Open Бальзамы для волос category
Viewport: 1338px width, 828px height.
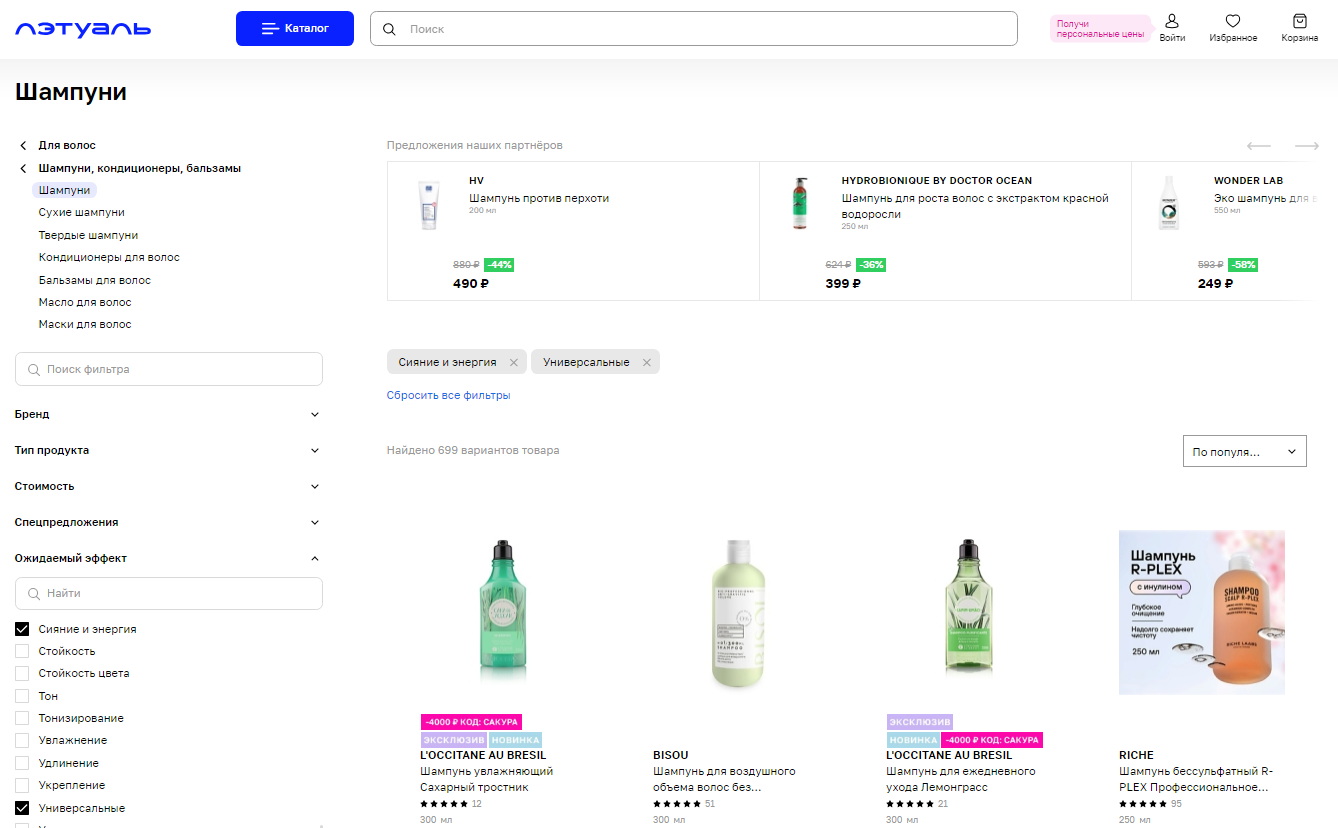click(x=95, y=280)
